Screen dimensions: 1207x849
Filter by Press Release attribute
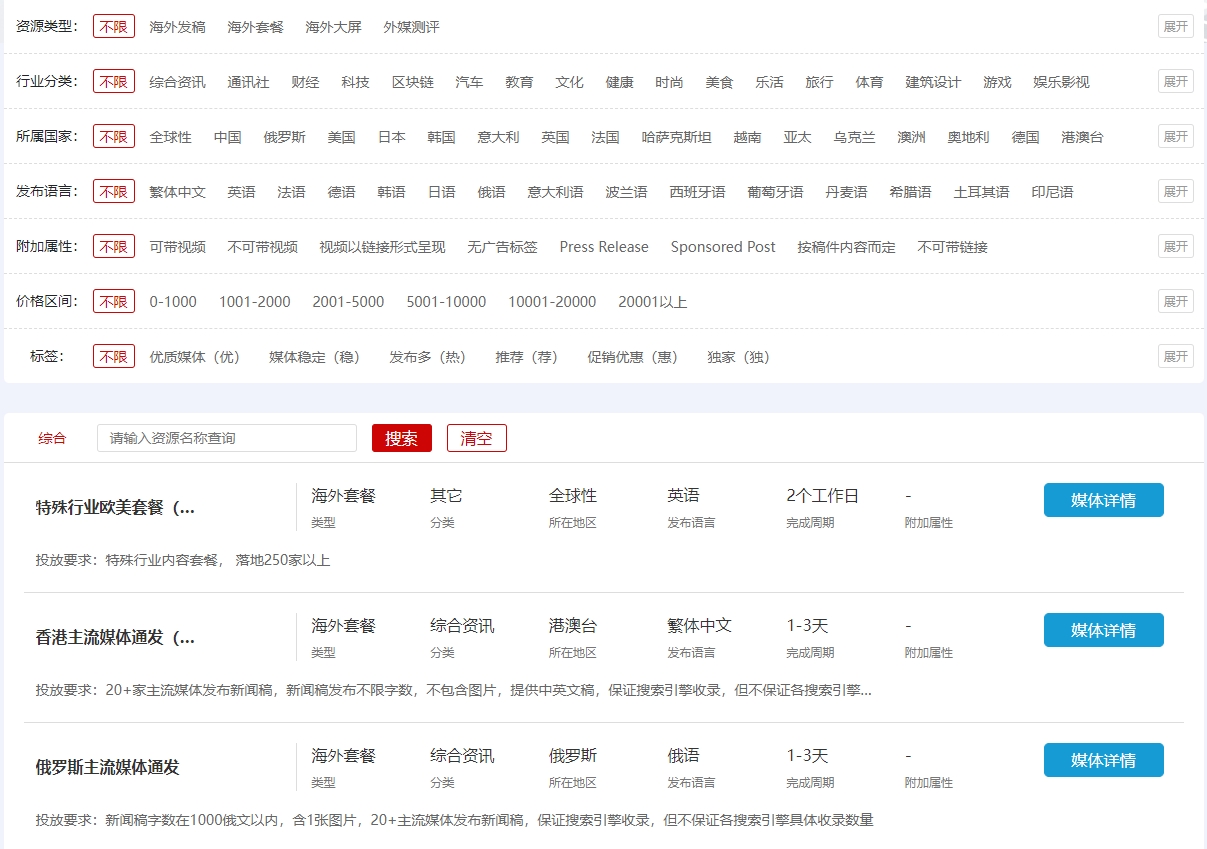[x=603, y=247]
